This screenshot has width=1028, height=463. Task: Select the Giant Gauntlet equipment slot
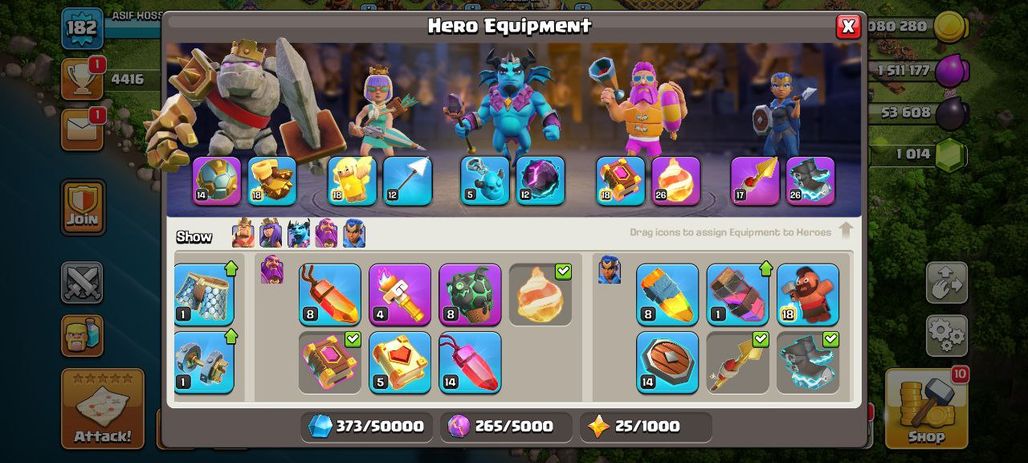pyautogui.click(x=272, y=182)
